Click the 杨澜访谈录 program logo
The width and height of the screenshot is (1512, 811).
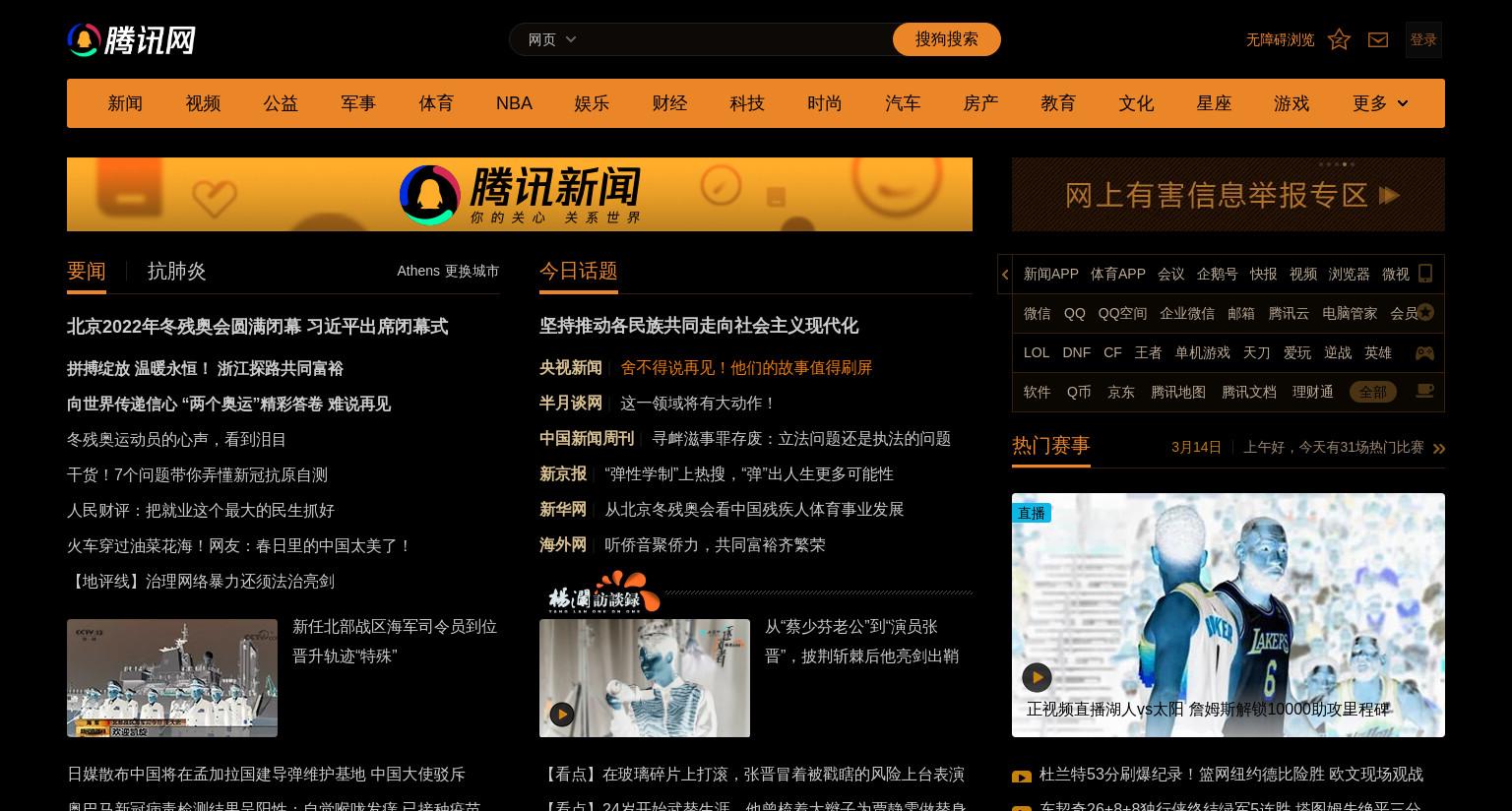[602, 593]
